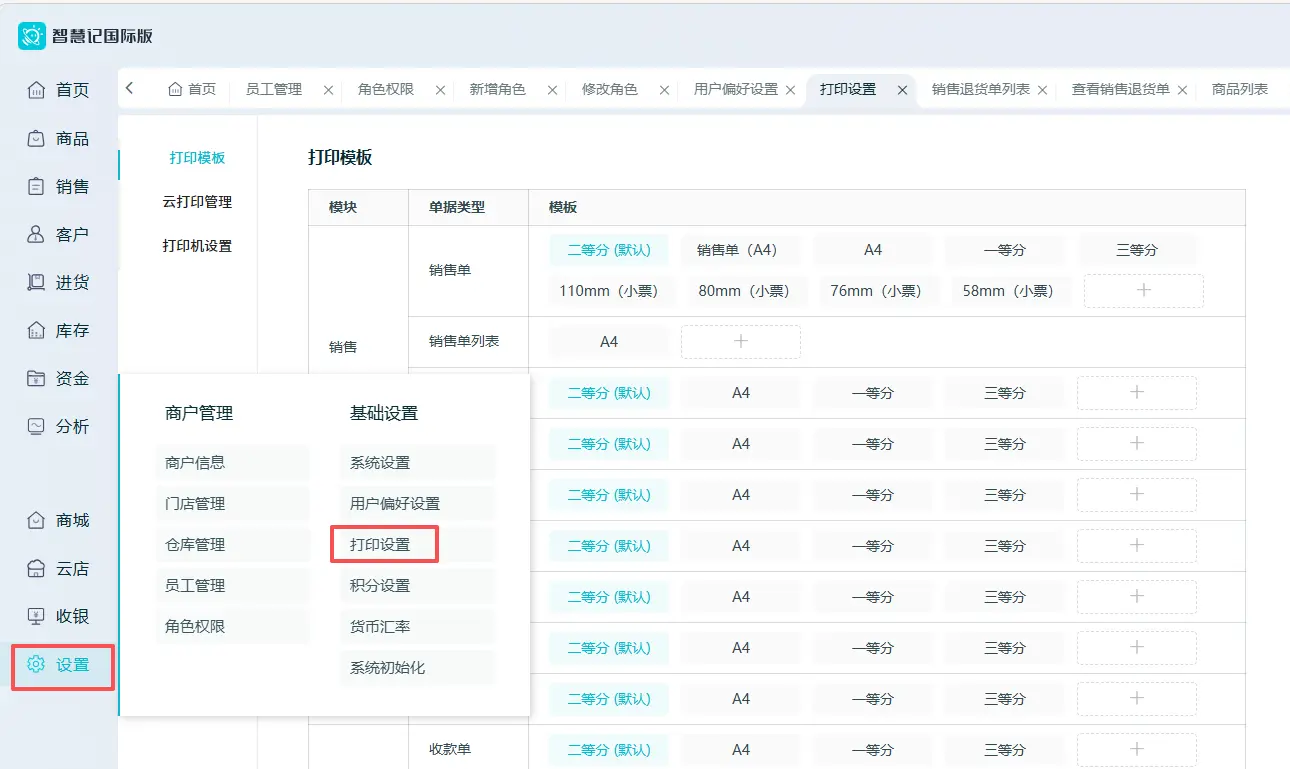Screen dimensions: 1290x769
Task: Select the 资金 sidebar entry
Action: coord(59,378)
